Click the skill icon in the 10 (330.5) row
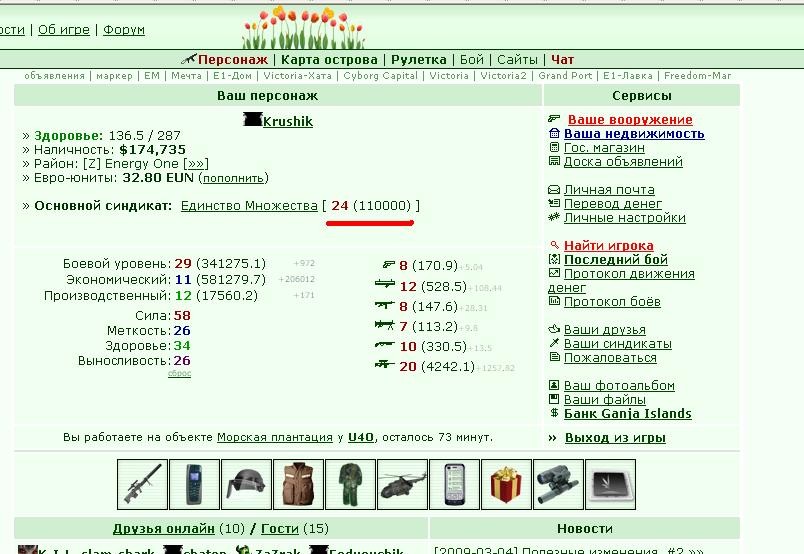 tap(385, 345)
